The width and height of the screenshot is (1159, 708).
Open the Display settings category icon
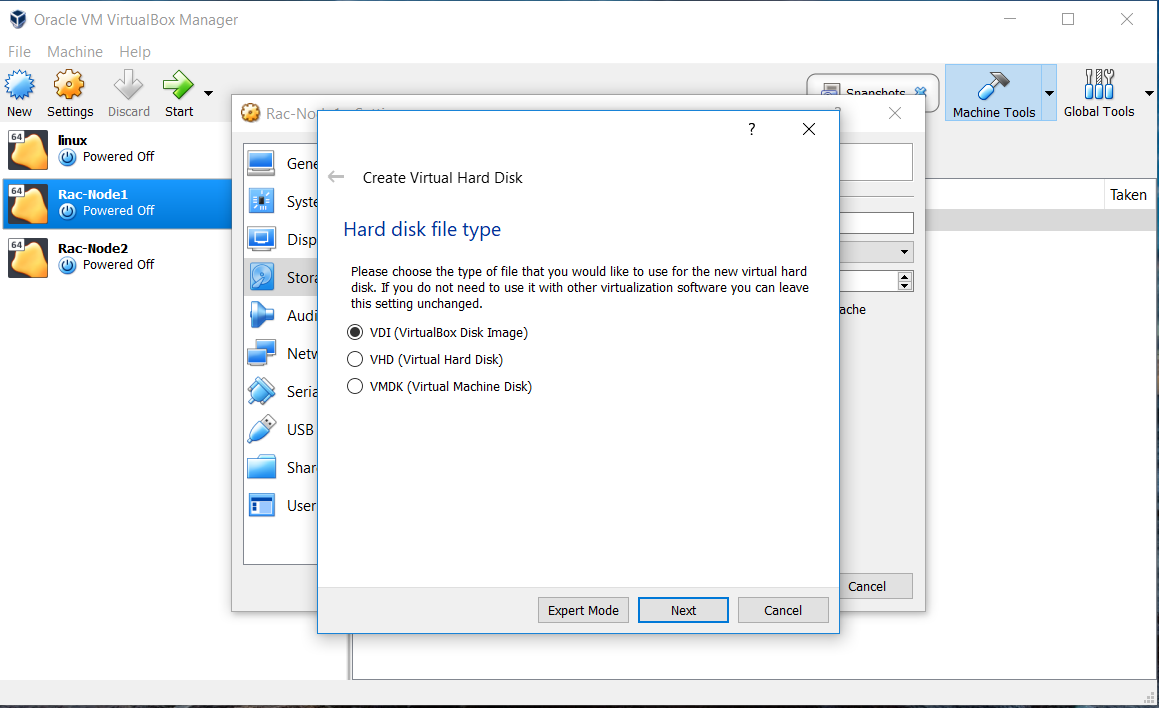pos(262,239)
